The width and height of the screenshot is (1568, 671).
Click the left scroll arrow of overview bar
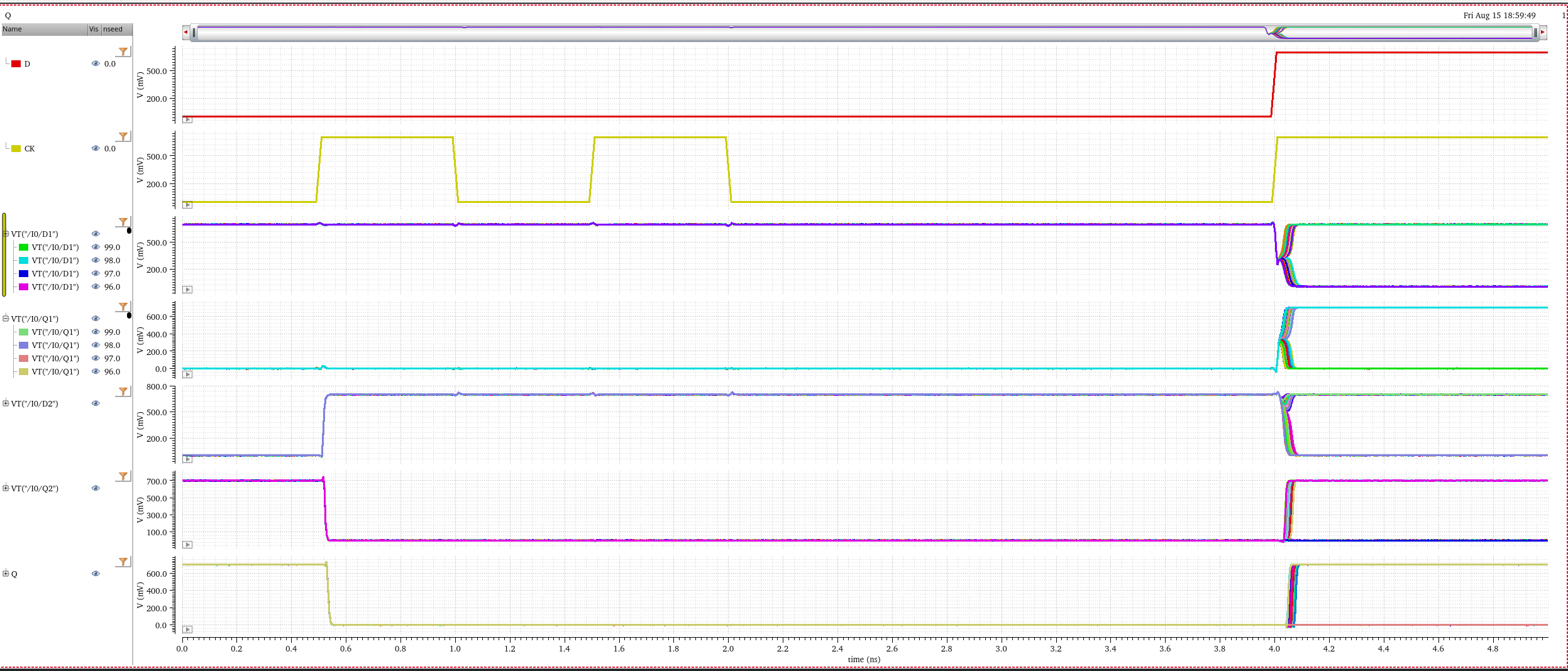pyautogui.click(x=185, y=32)
